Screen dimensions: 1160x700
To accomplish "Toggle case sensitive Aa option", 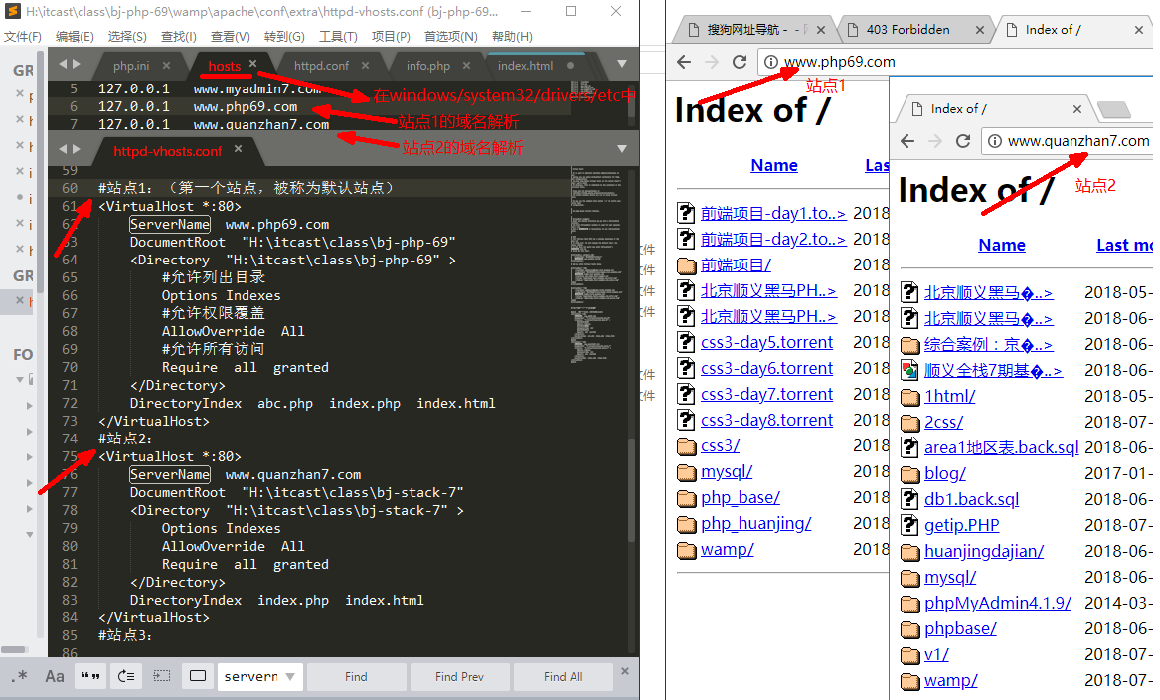I will click(55, 676).
